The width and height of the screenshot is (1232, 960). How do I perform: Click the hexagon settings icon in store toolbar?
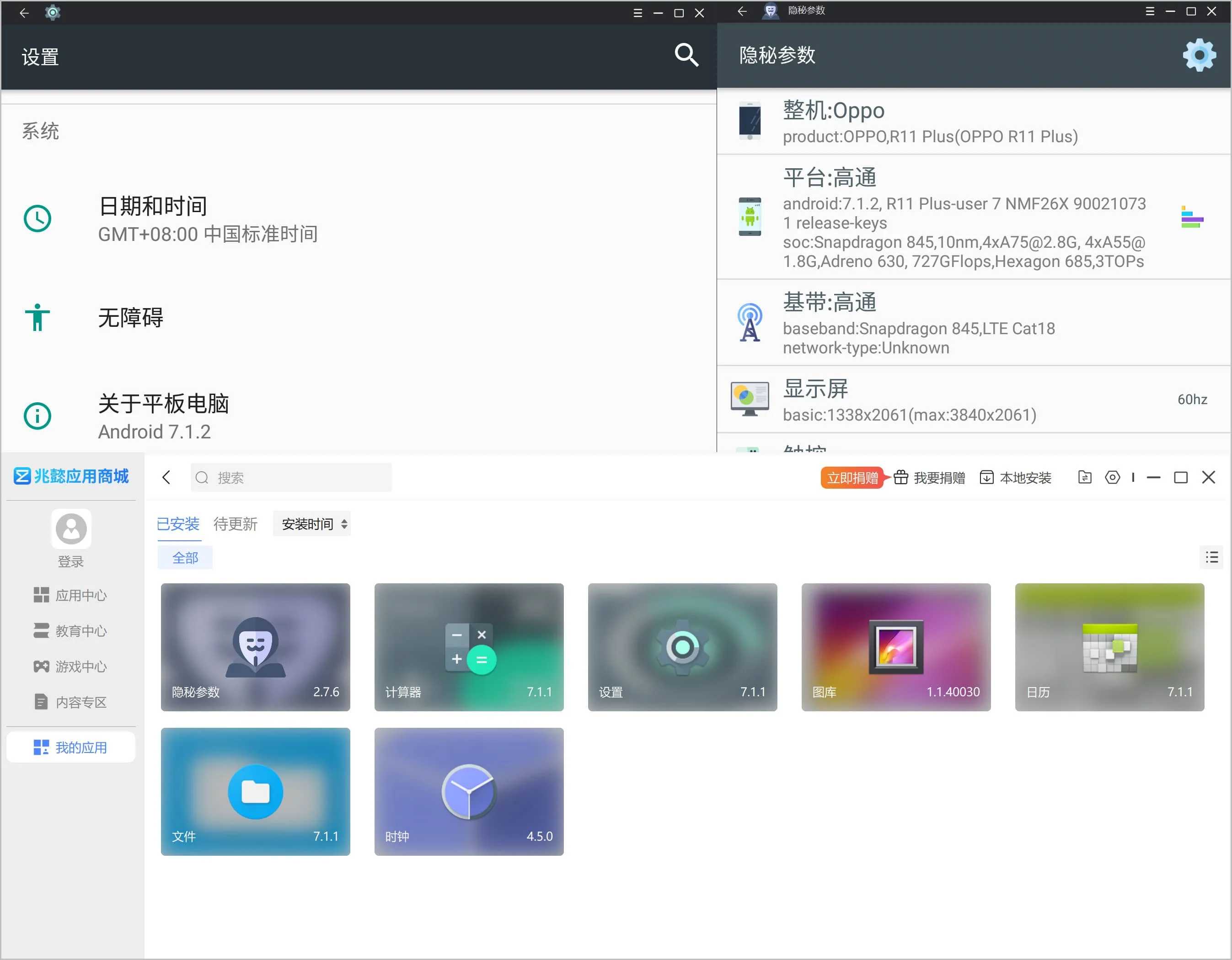(x=1112, y=477)
